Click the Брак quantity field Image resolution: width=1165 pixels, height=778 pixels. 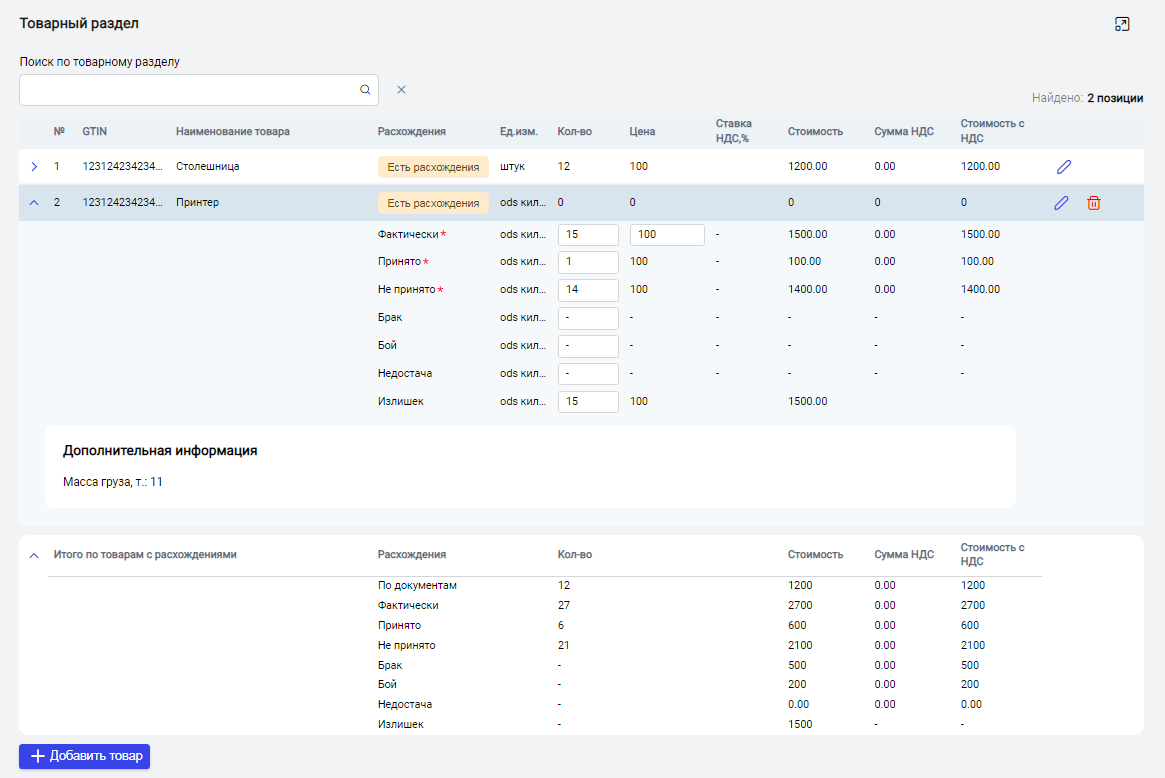pos(588,318)
